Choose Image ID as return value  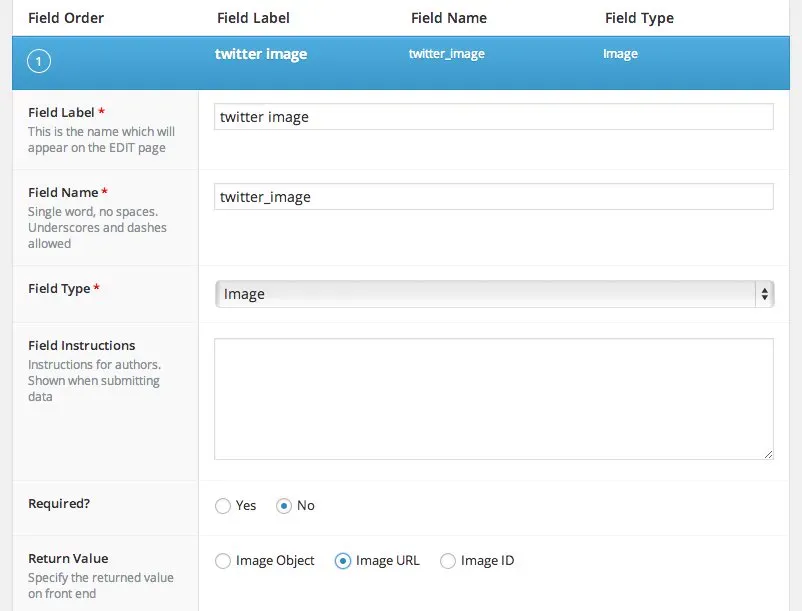(x=448, y=561)
